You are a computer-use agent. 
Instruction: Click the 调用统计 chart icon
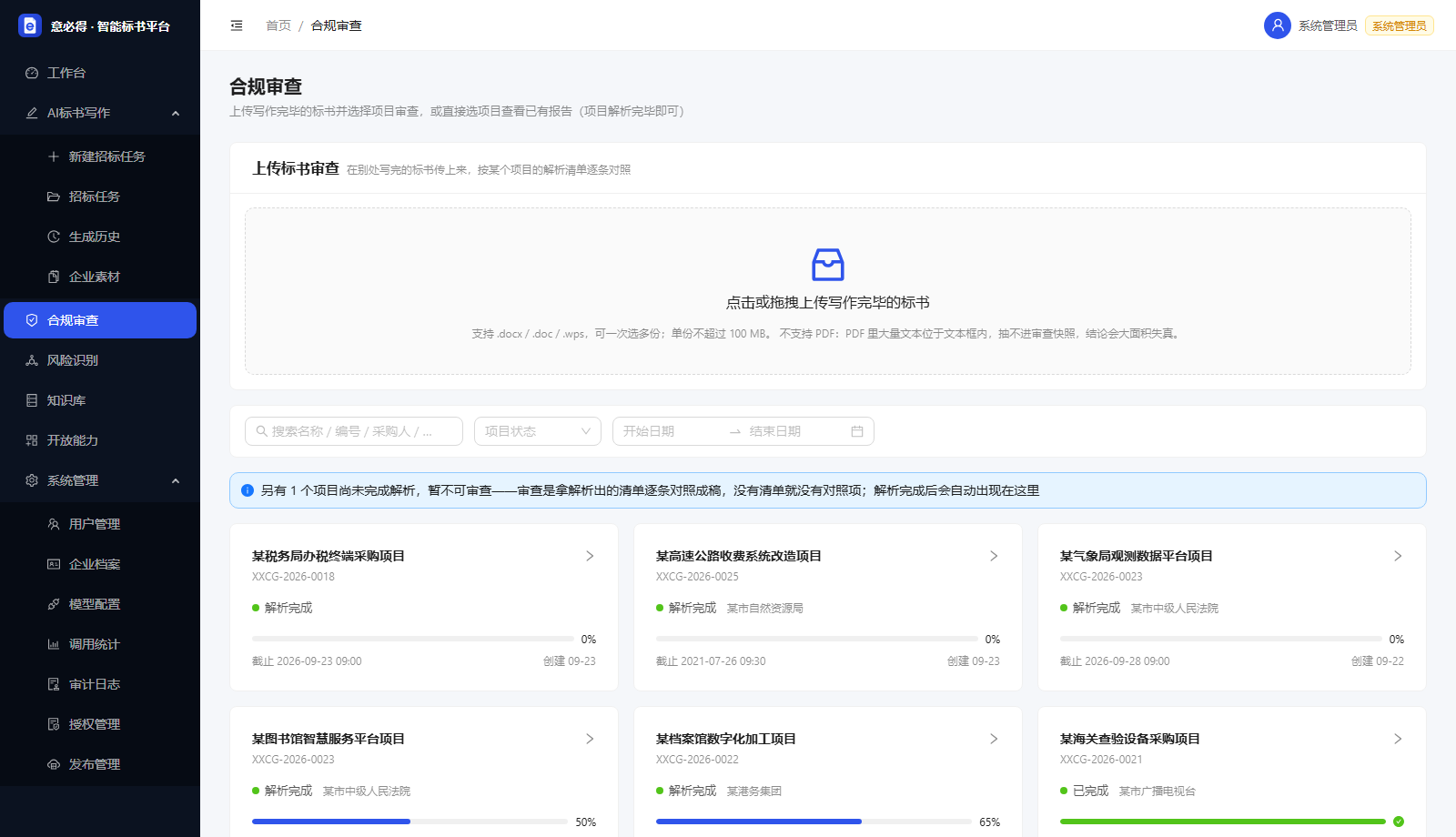point(54,644)
